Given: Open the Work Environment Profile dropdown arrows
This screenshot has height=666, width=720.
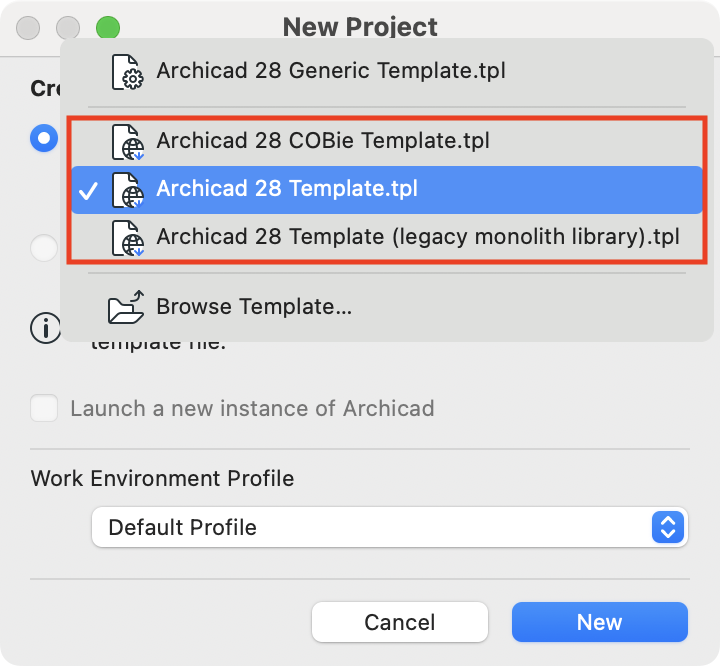Looking at the screenshot, I should click(668, 527).
